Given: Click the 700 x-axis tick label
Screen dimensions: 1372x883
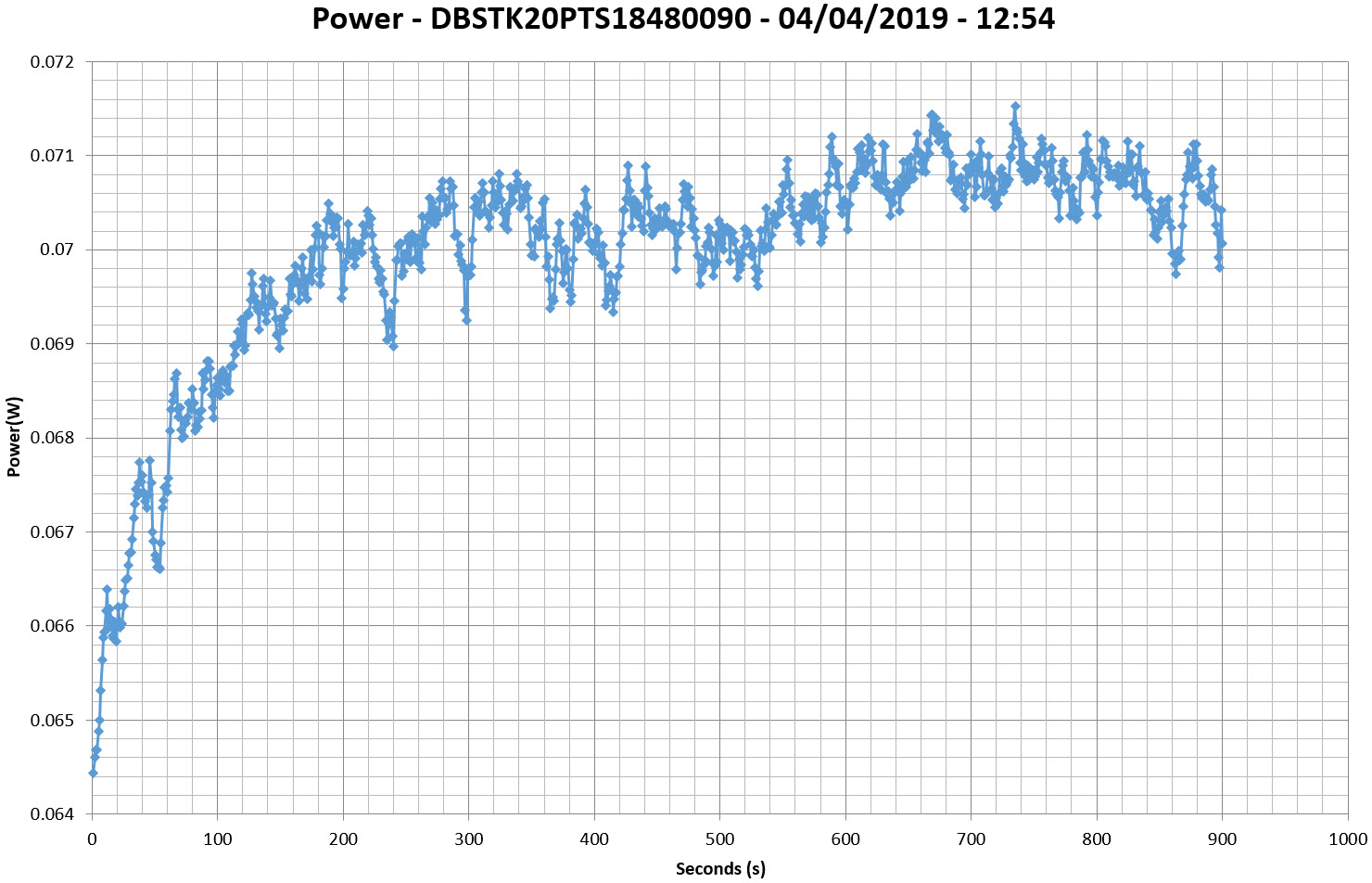Looking at the screenshot, I should [x=971, y=839].
